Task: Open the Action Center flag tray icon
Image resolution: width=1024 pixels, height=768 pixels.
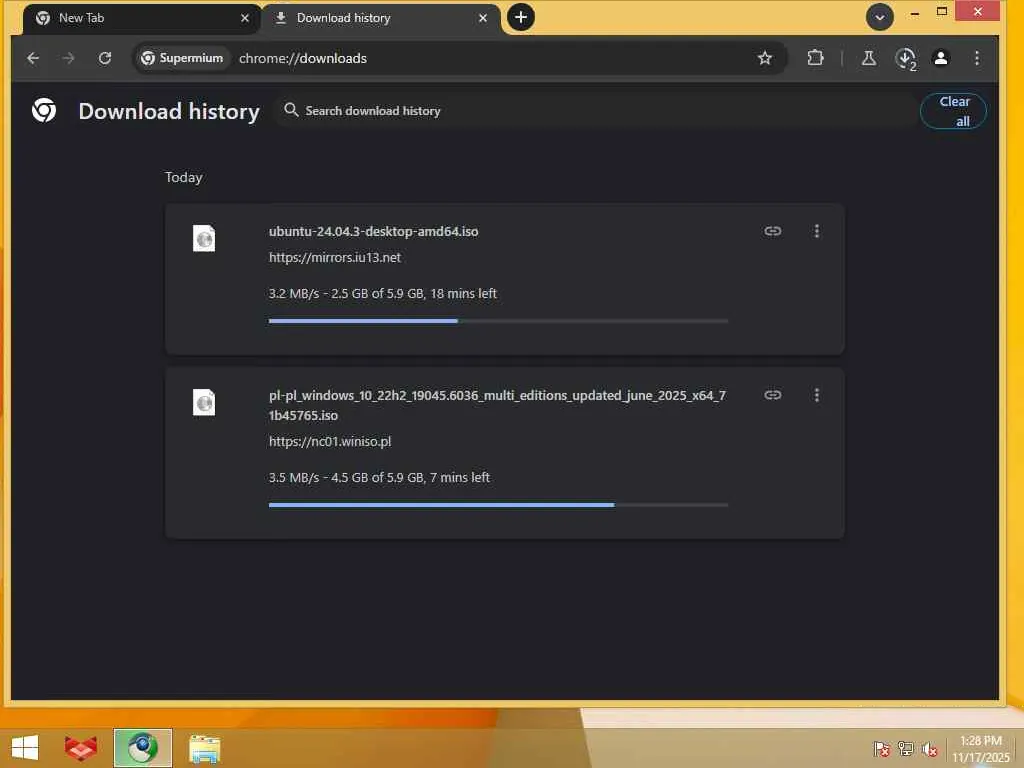Action: click(x=881, y=749)
